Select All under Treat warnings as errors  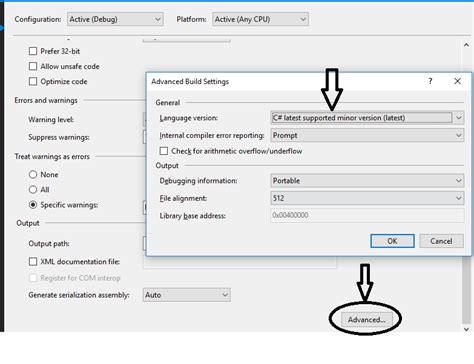33,190
